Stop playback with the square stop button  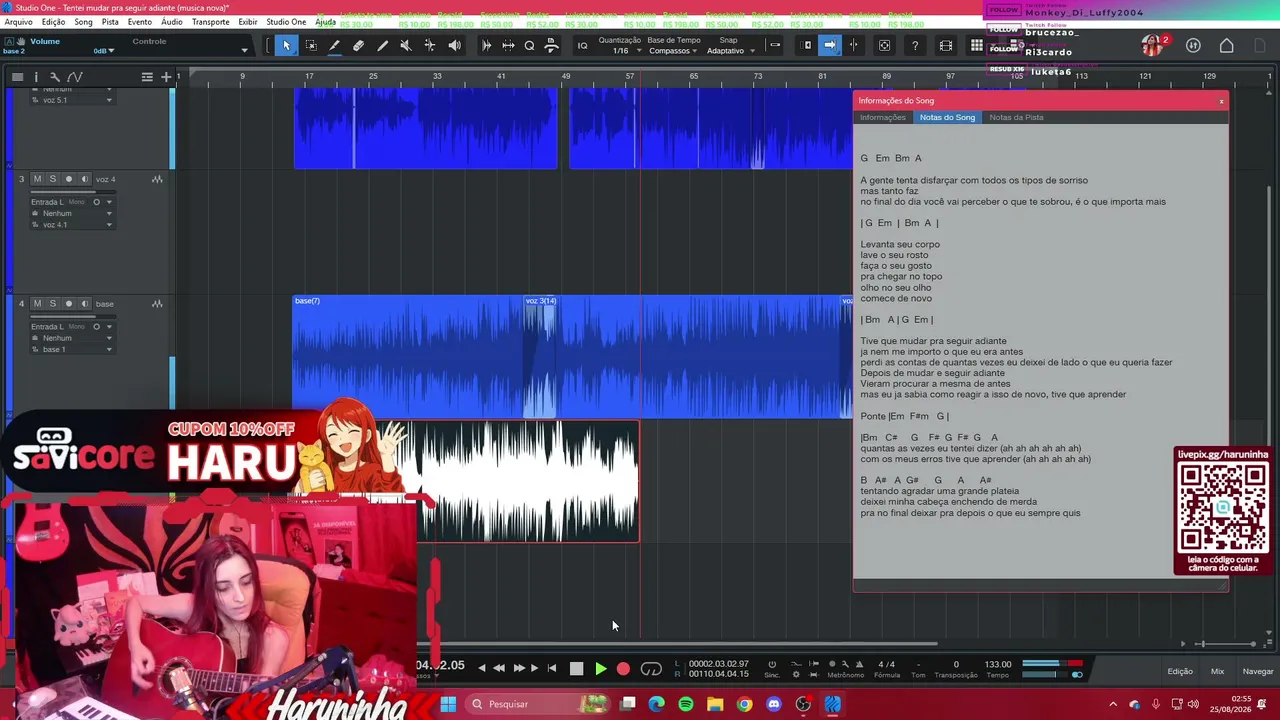pyautogui.click(x=576, y=669)
